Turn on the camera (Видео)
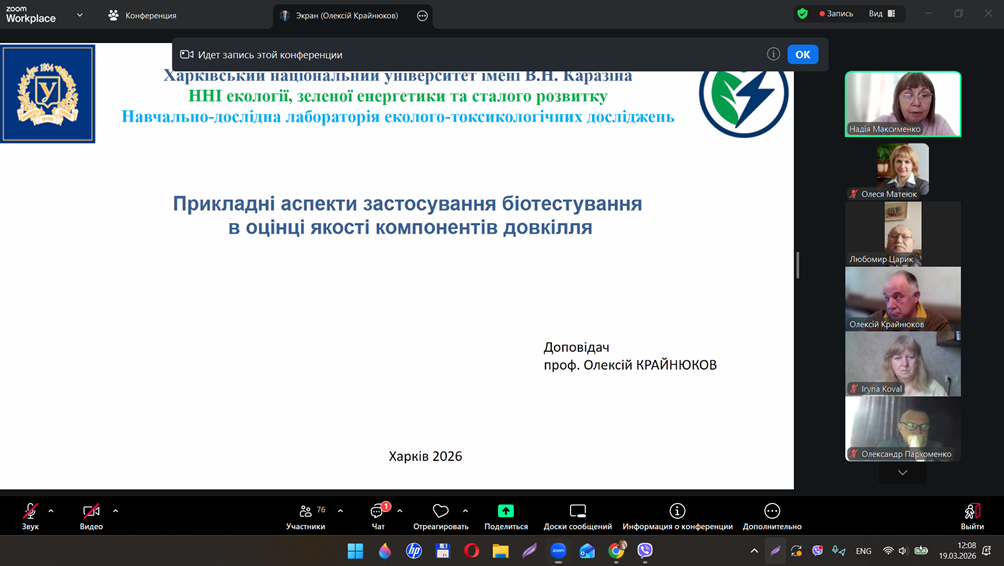This screenshot has height=566, width=1004. (91, 511)
